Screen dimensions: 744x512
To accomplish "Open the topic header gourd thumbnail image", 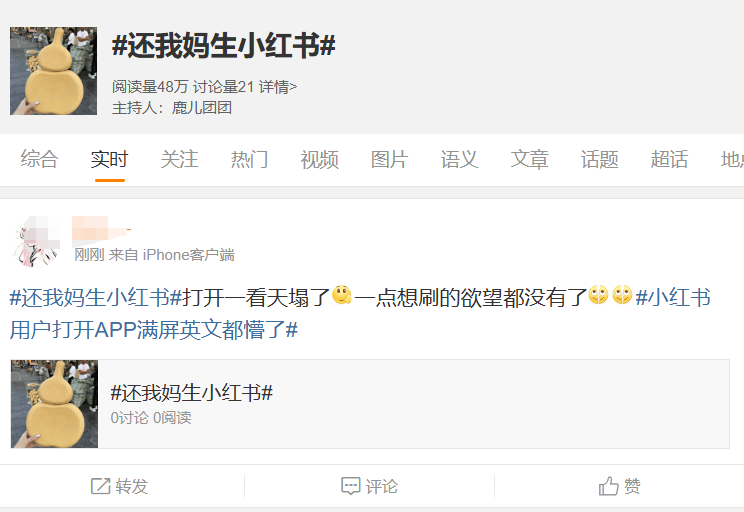I will click(54, 71).
